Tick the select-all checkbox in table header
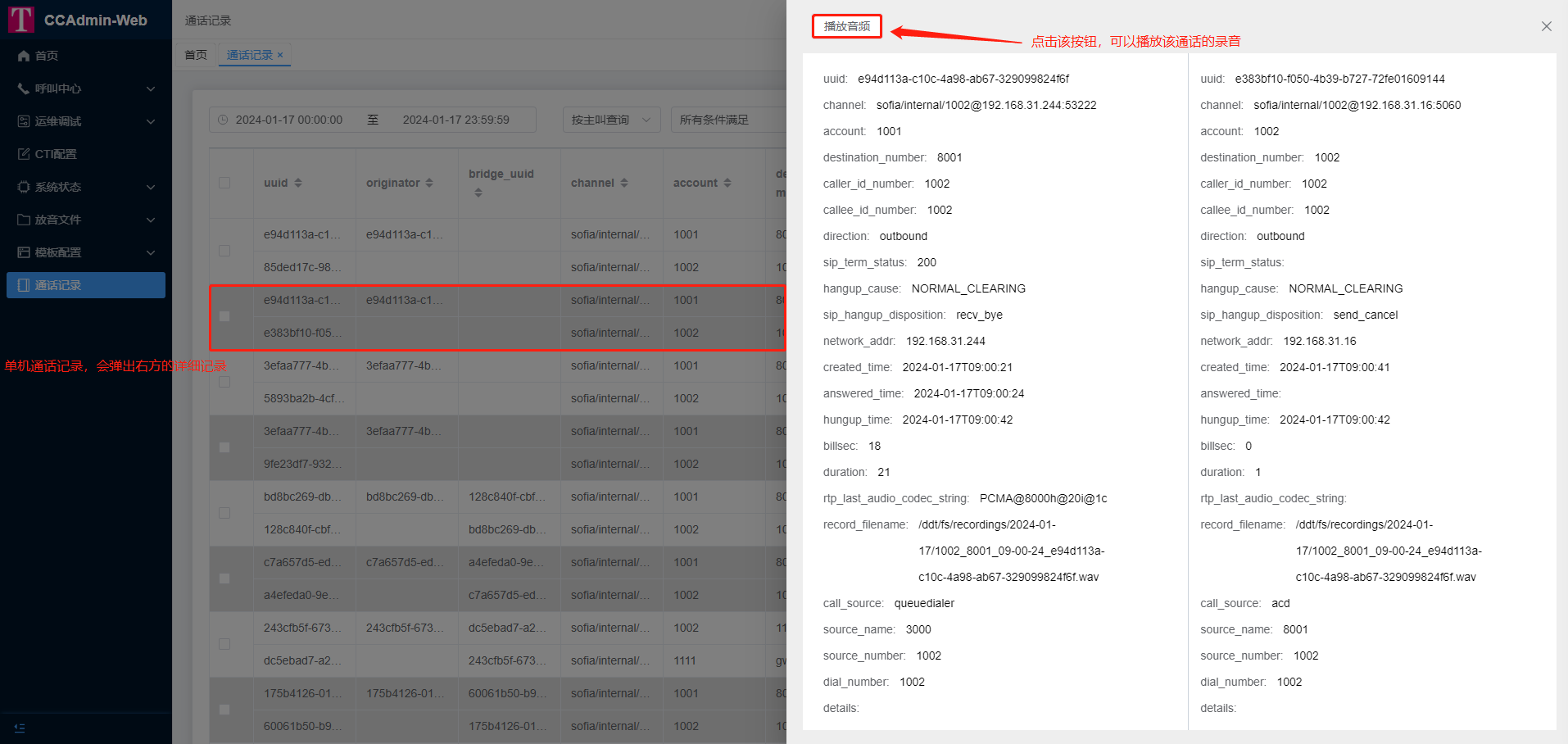 point(224,183)
